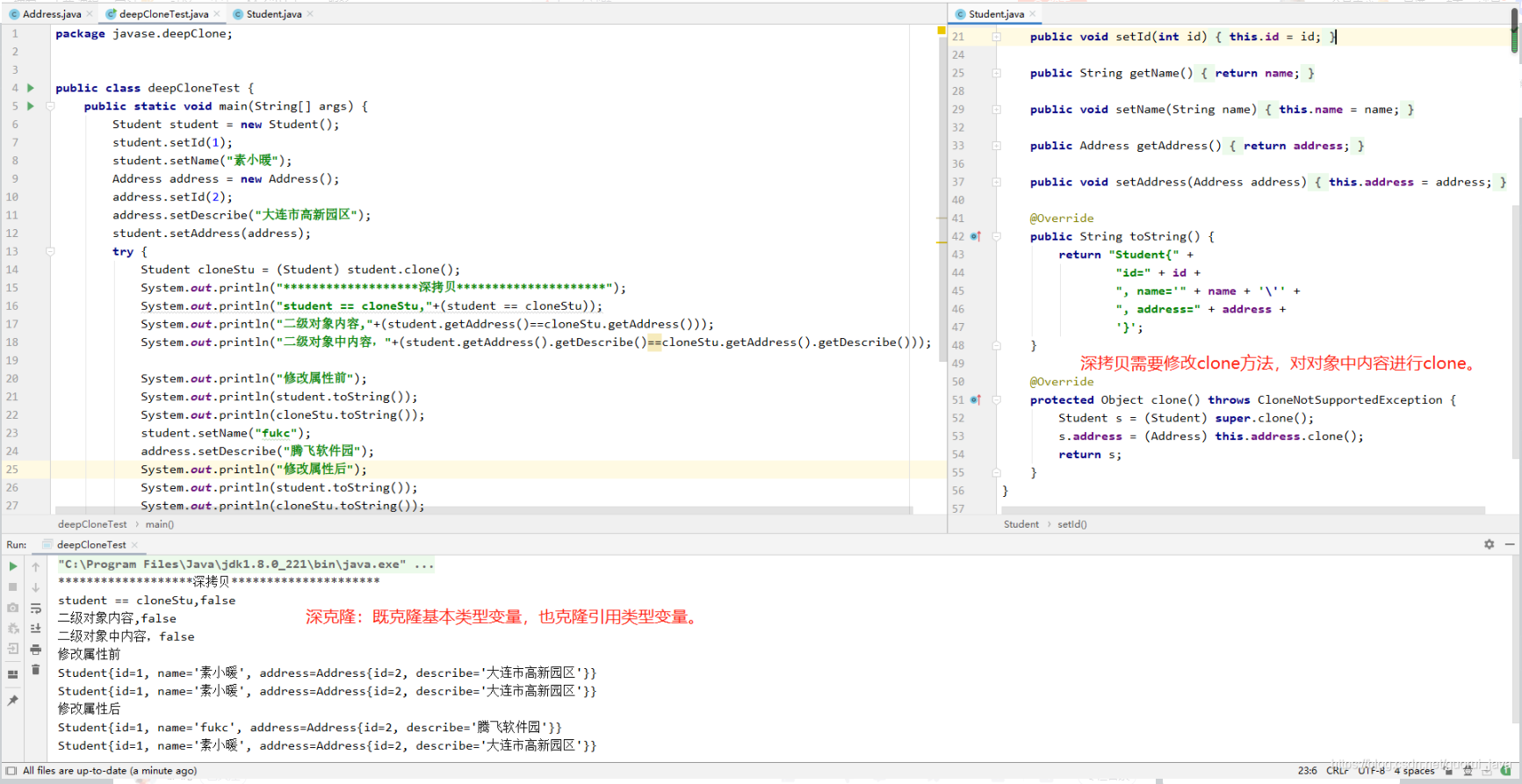Close right split Student.java tab
This screenshot has height=784, width=1522.
click(1032, 14)
